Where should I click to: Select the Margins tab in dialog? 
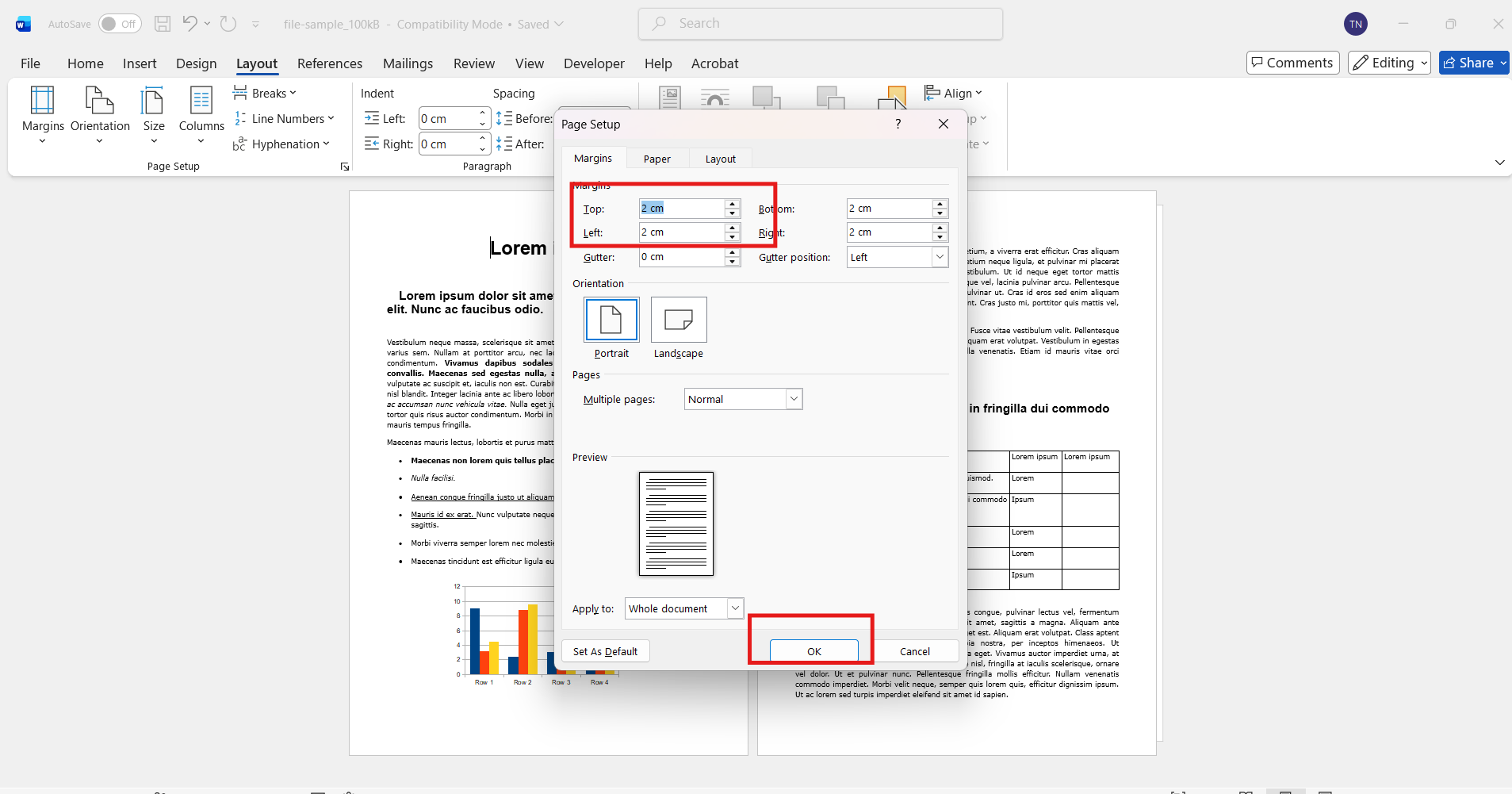click(x=593, y=158)
